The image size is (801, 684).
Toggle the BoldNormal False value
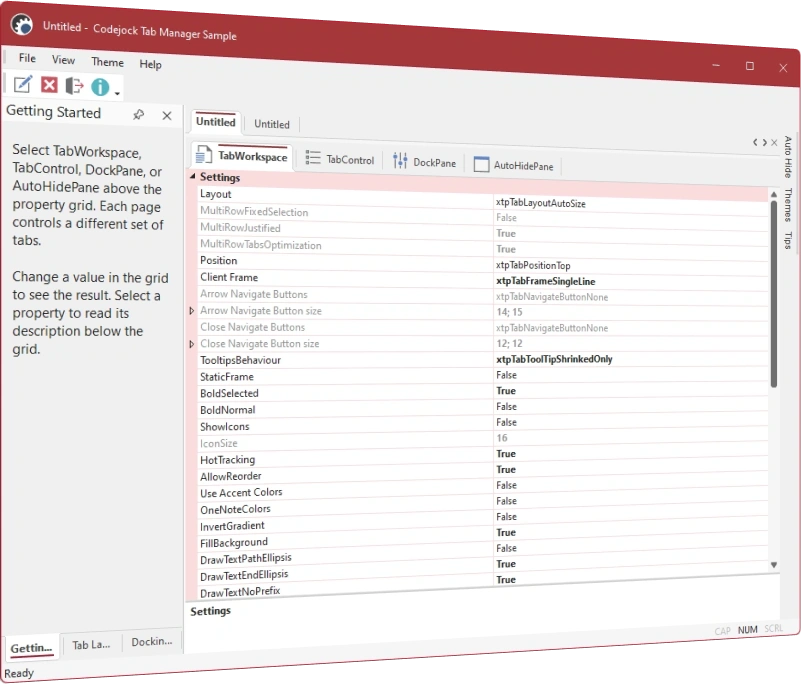point(506,407)
